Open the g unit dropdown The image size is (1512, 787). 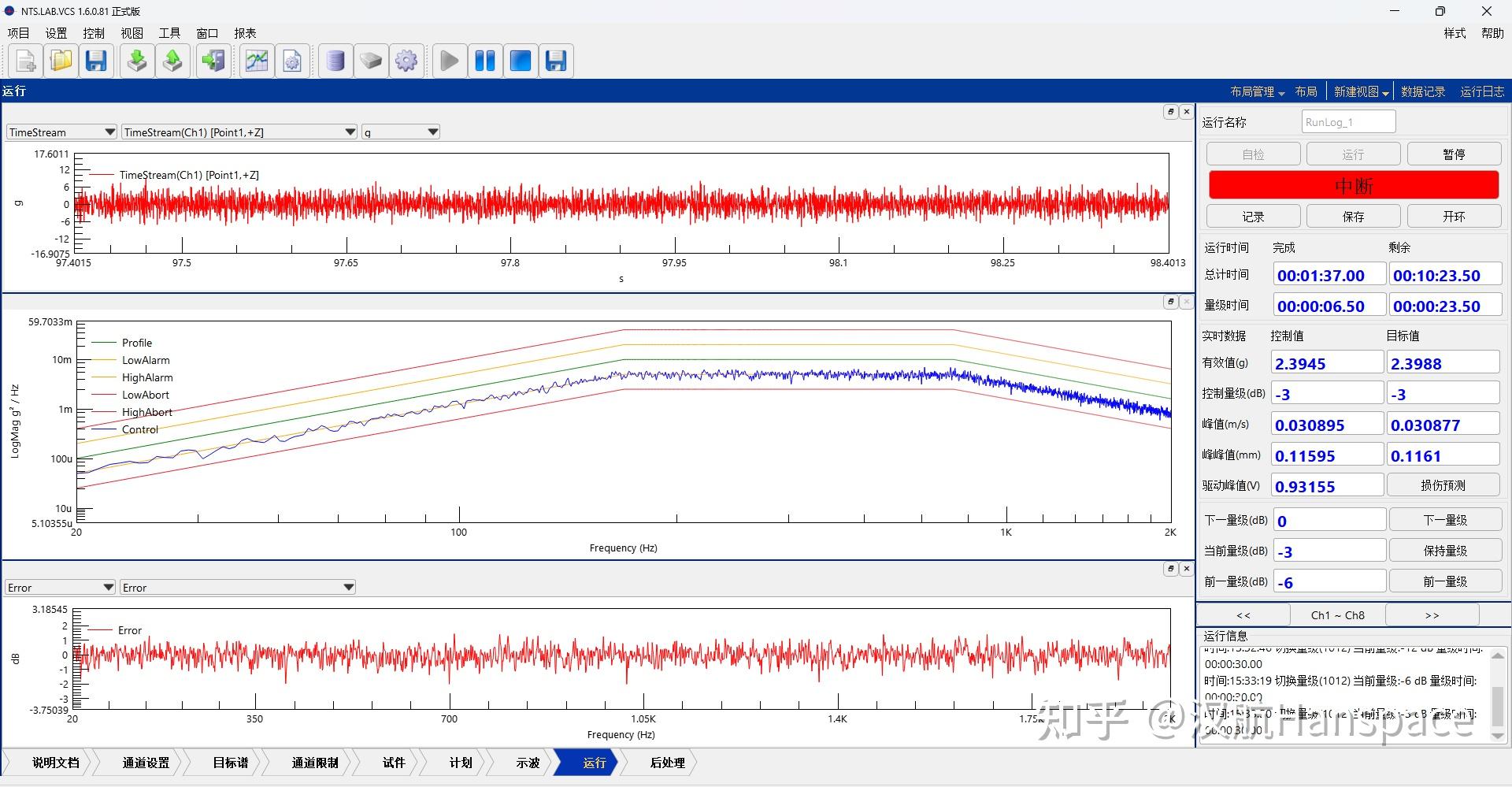coord(400,132)
